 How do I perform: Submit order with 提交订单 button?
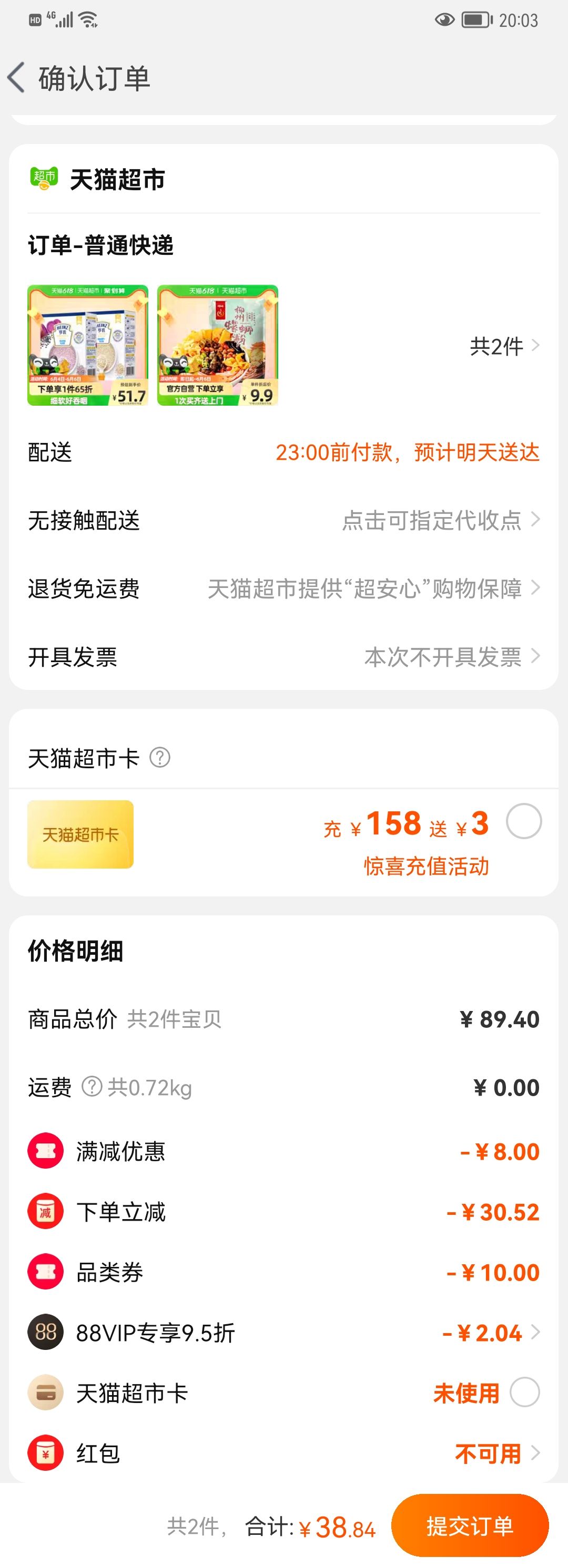tap(470, 1525)
